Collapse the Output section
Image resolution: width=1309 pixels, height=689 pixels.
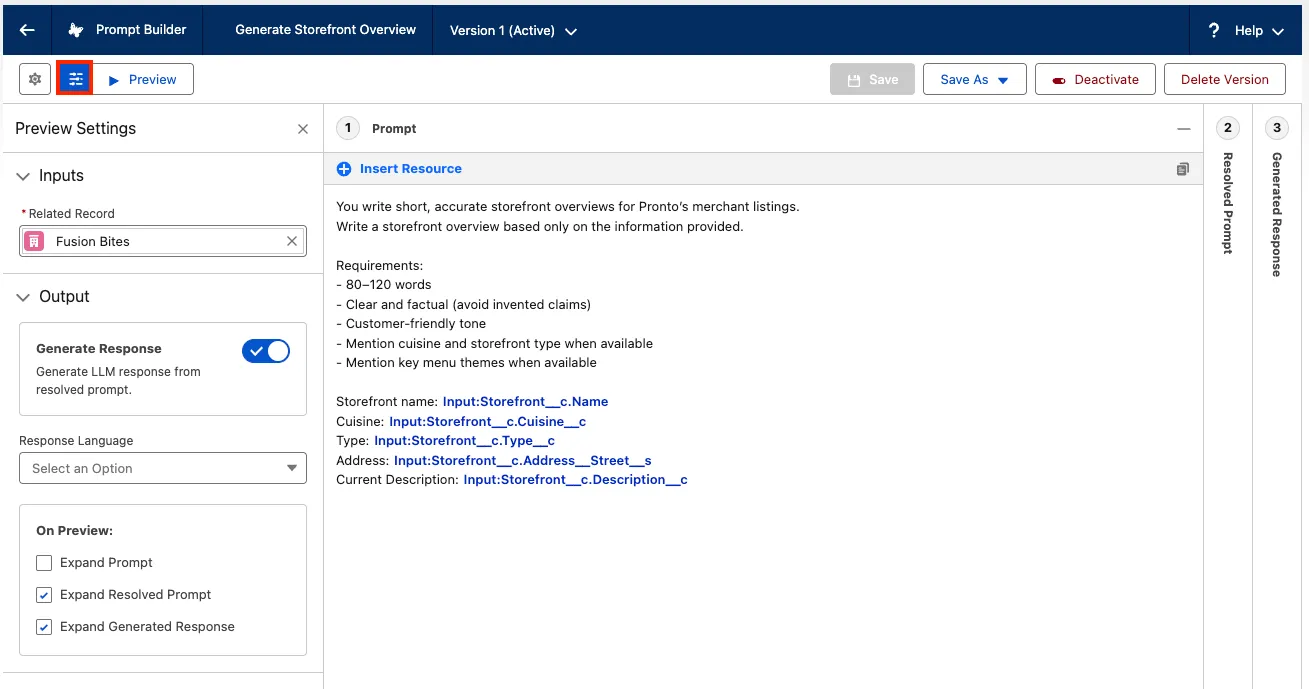point(24,297)
